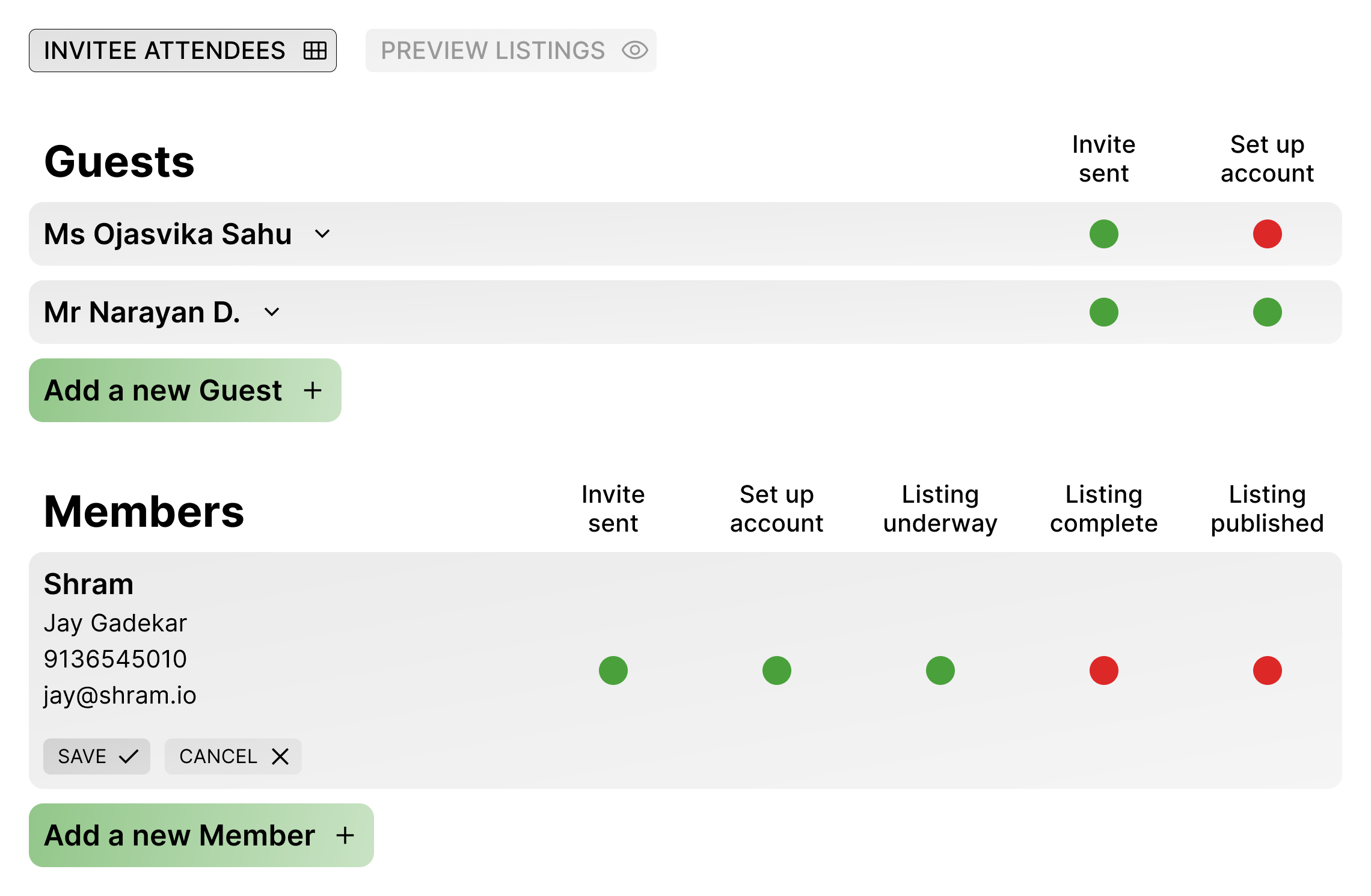The width and height of the screenshot is (1371, 896).
Task: Expand the Mr Narayan D. guest row
Action: [272, 312]
